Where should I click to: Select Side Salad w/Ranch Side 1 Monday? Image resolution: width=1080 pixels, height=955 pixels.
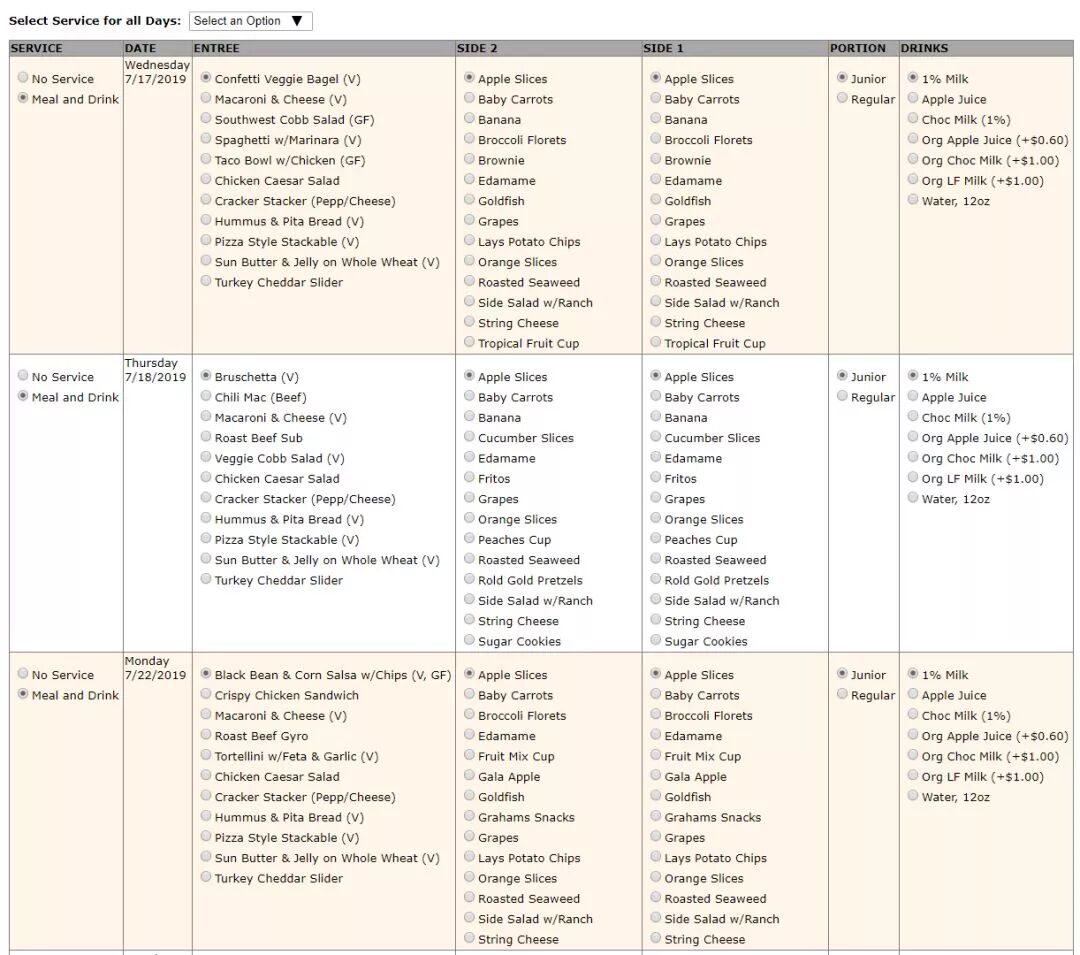656,917
